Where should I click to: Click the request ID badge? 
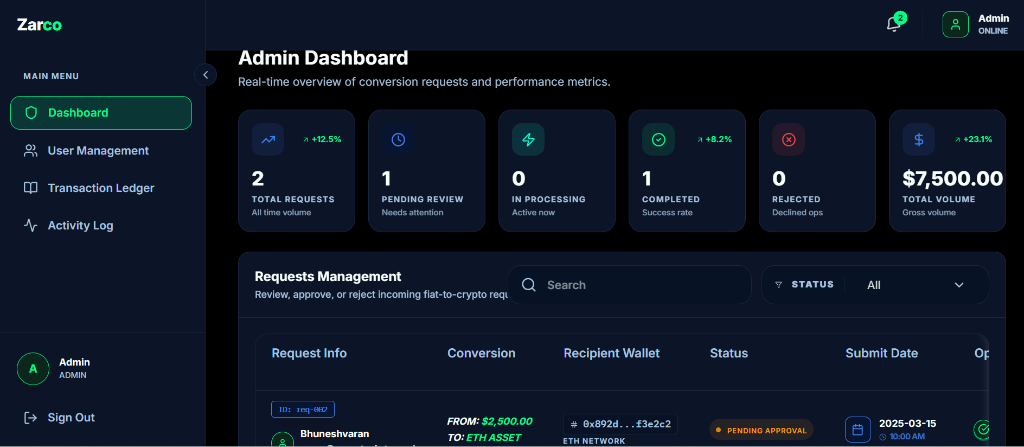pyautogui.click(x=303, y=410)
